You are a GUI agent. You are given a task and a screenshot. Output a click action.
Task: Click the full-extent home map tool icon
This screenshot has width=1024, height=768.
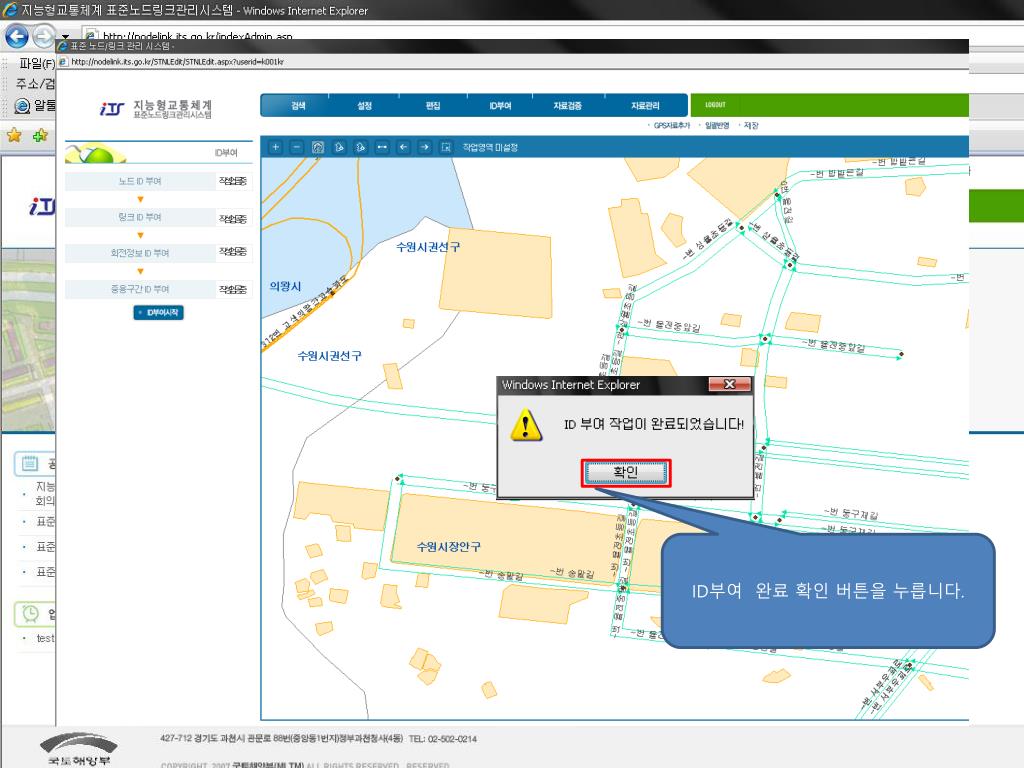click(318, 147)
